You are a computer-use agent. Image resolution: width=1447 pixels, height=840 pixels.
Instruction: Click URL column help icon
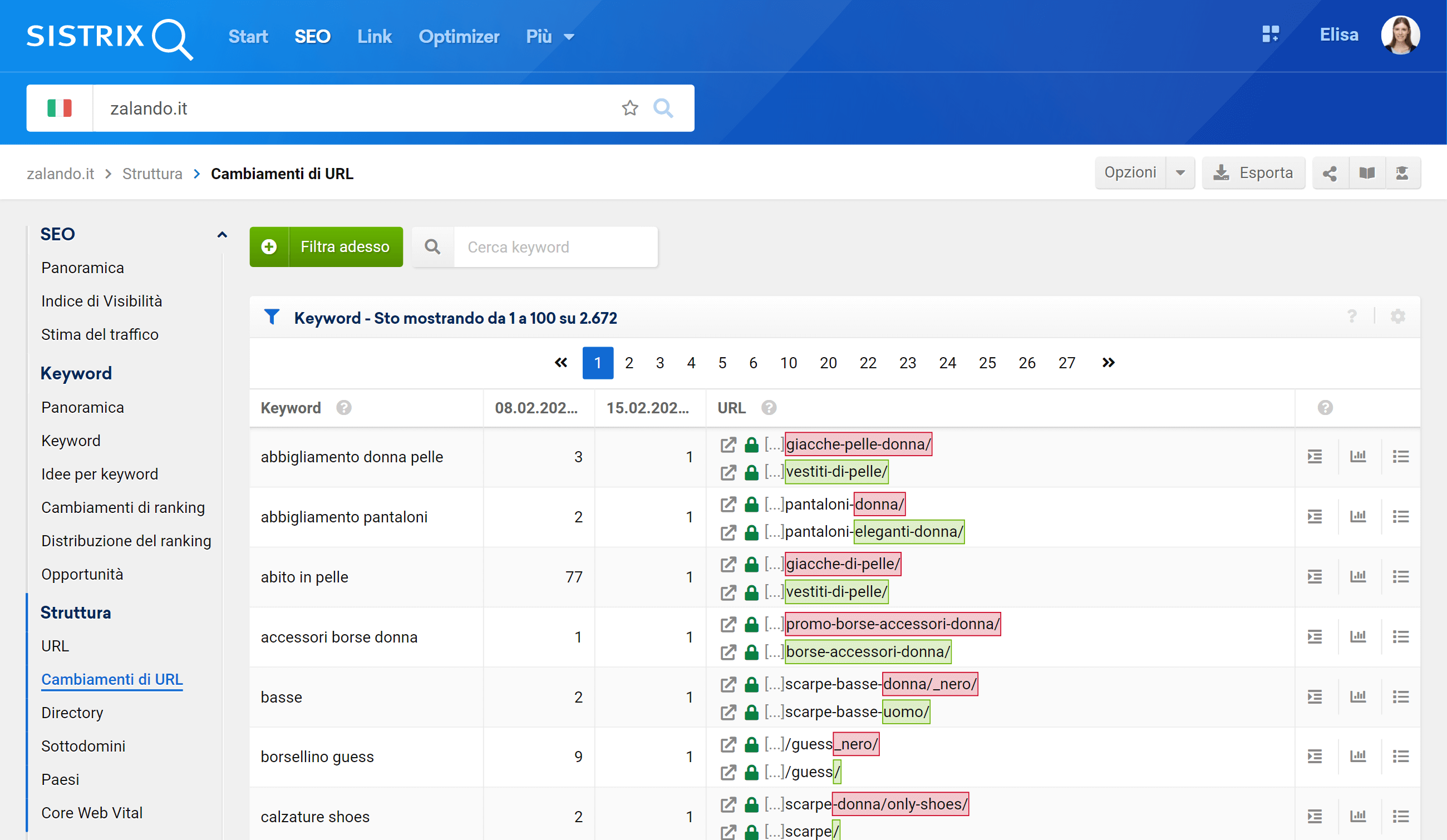[x=769, y=407]
